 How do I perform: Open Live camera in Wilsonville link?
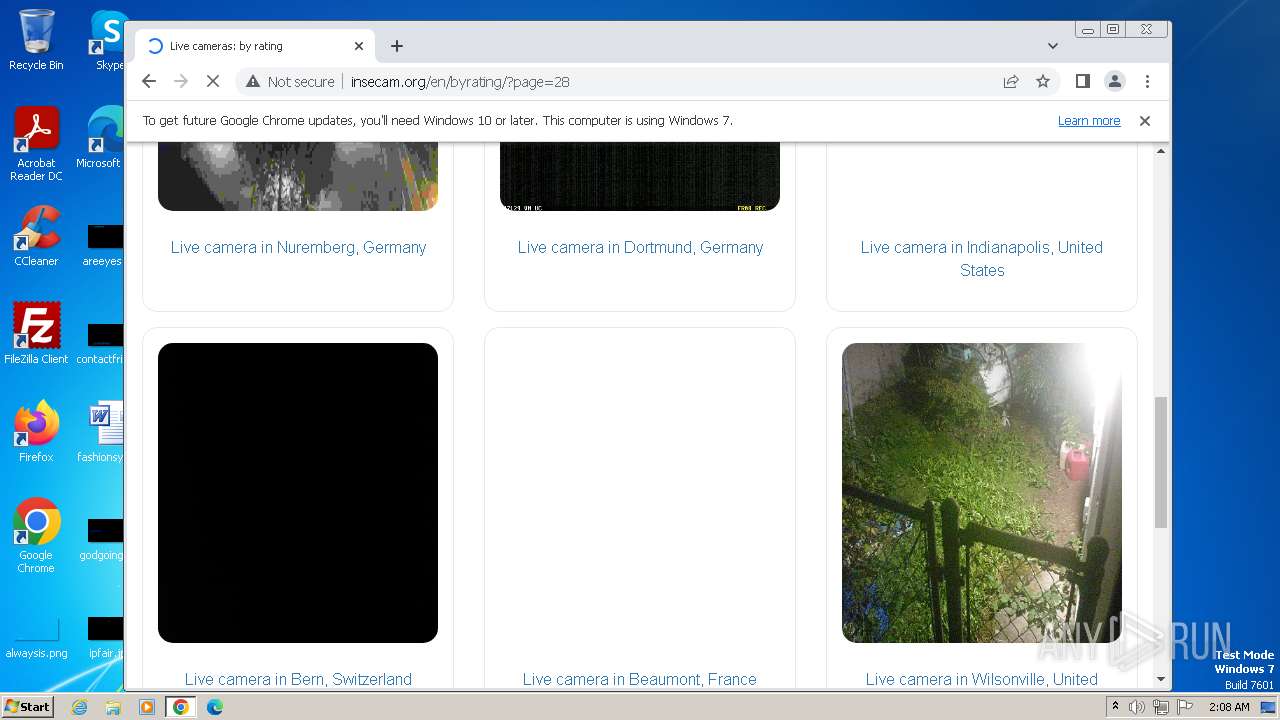982,679
